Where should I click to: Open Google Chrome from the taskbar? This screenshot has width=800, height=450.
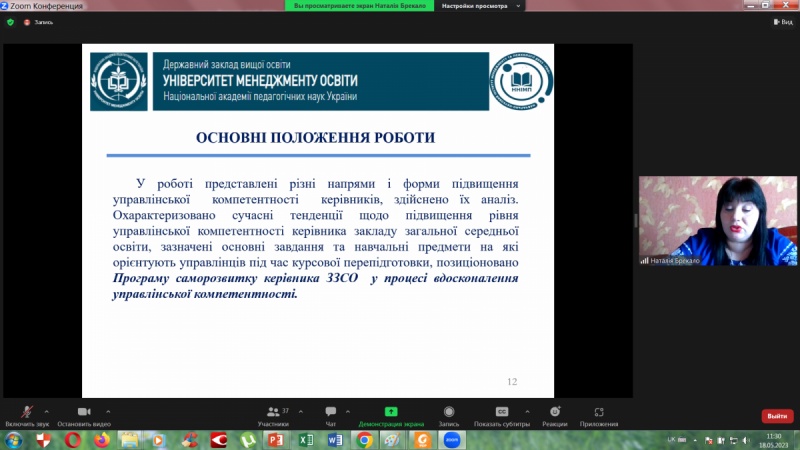[365, 440]
